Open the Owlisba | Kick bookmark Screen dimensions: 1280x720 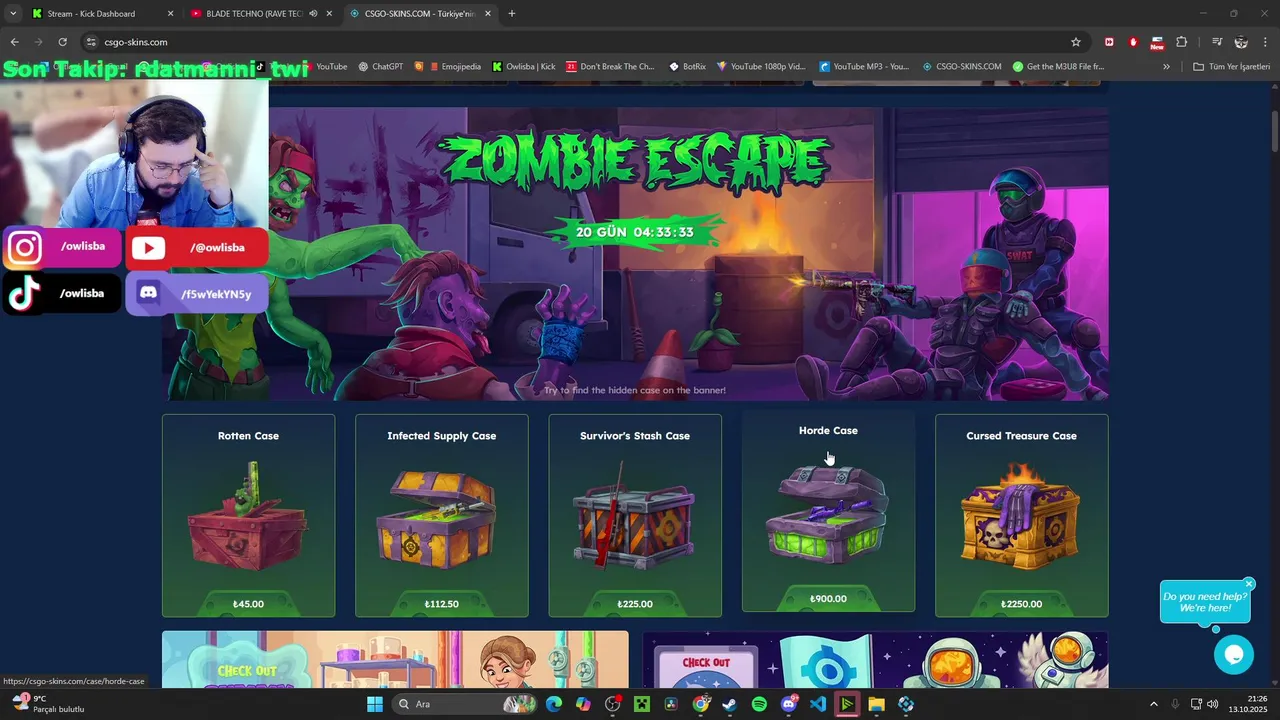[524, 67]
